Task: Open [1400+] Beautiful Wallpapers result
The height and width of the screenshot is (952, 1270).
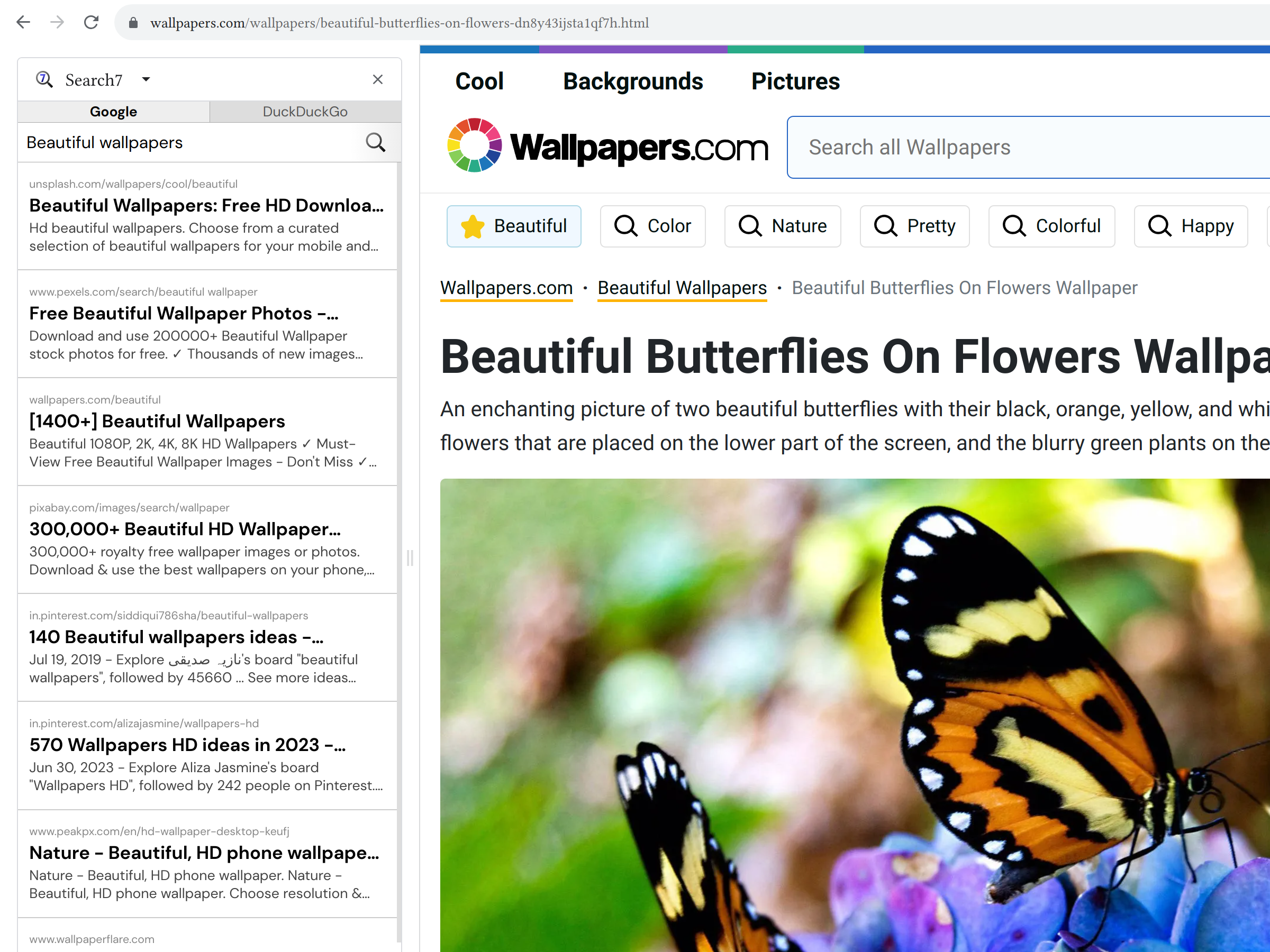Action: pos(157,421)
